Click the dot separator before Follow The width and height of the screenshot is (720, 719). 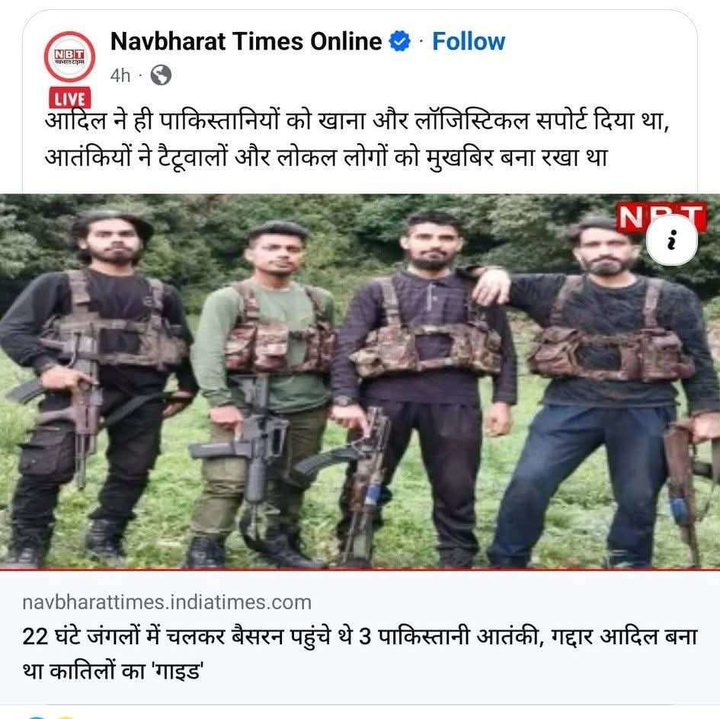pyautogui.click(x=421, y=42)
